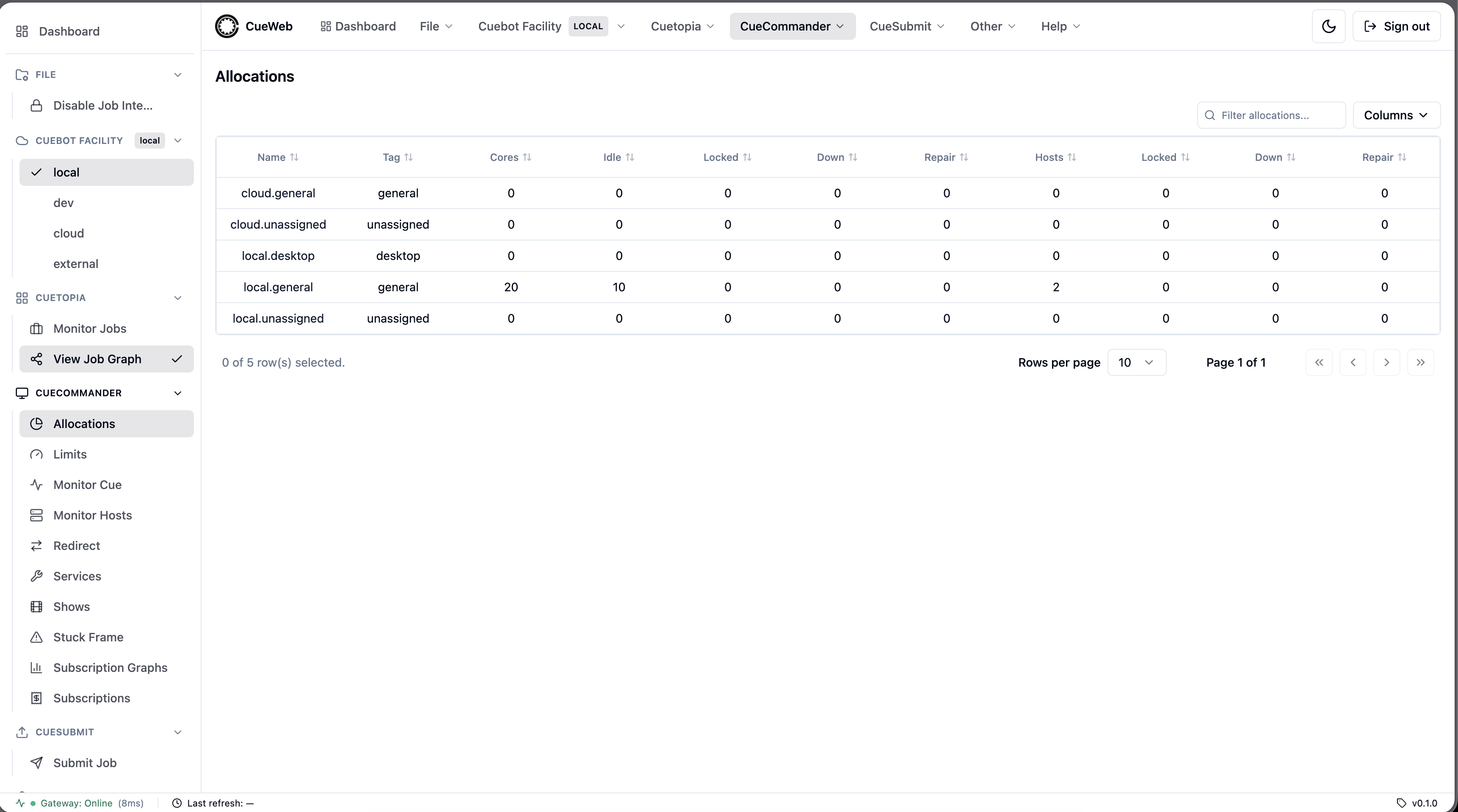
Task: Open Subscription Graphs in the sidebar
Action: (x=106, y=668)
